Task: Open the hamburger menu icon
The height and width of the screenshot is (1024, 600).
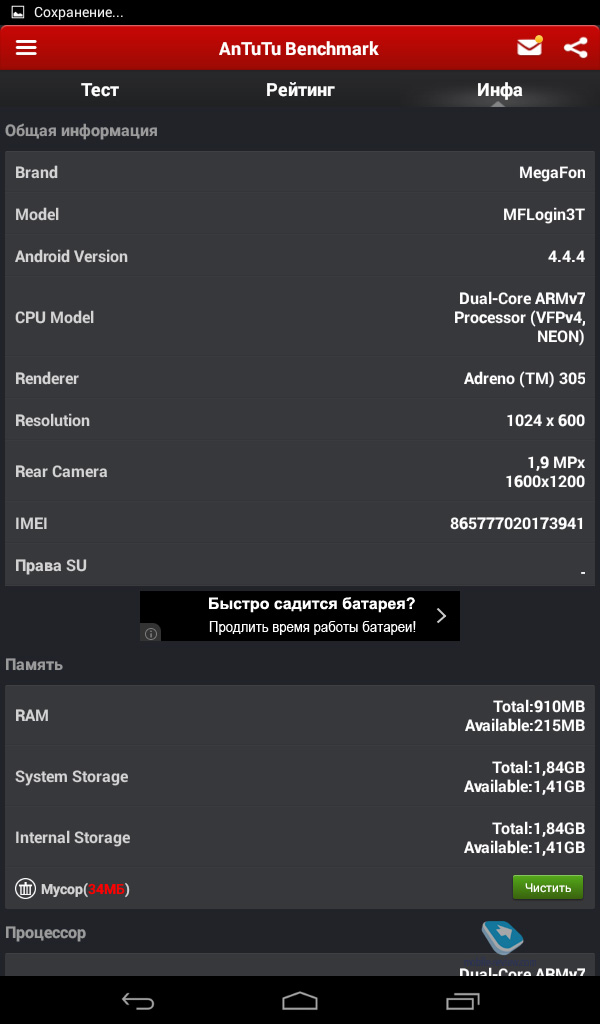Action: click(26, 48)
